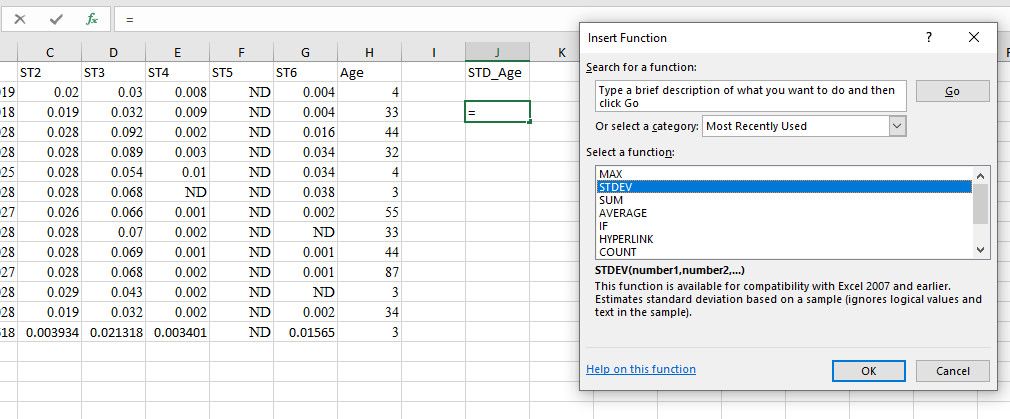
Task: Click the ST2 header cell
Action: click(50, 73)
